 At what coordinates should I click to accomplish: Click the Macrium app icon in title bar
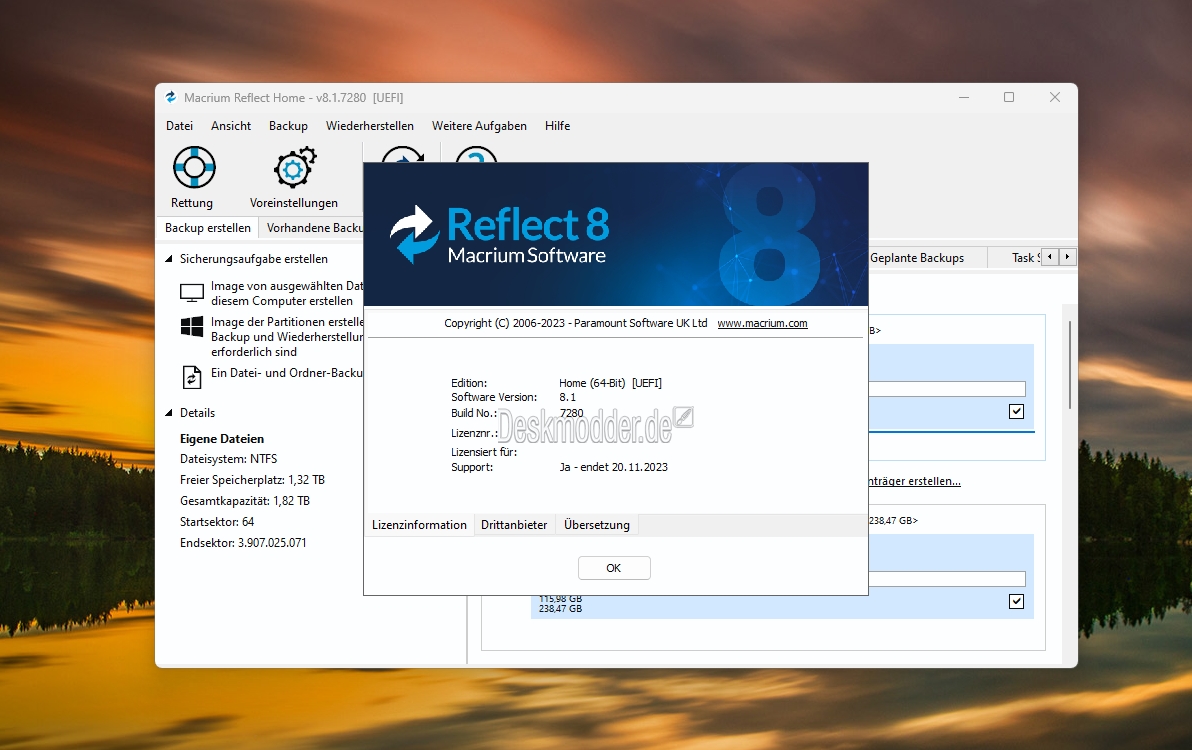coord(171,97)
